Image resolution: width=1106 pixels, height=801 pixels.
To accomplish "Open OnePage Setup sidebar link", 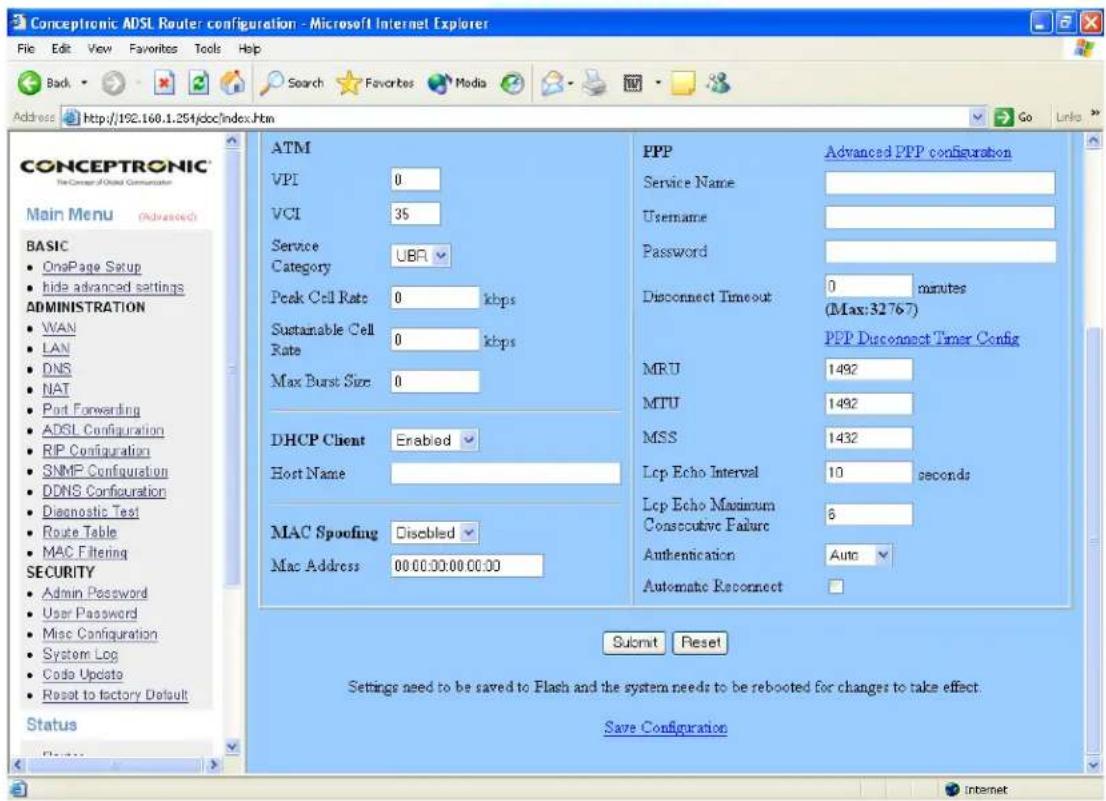I will (x=92, y=267).
